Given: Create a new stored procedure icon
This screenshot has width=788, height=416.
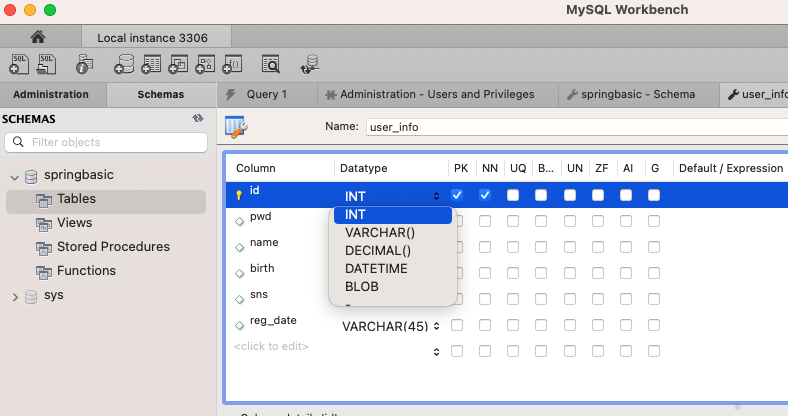Looking at the screenshot, I should coord(205,64).
